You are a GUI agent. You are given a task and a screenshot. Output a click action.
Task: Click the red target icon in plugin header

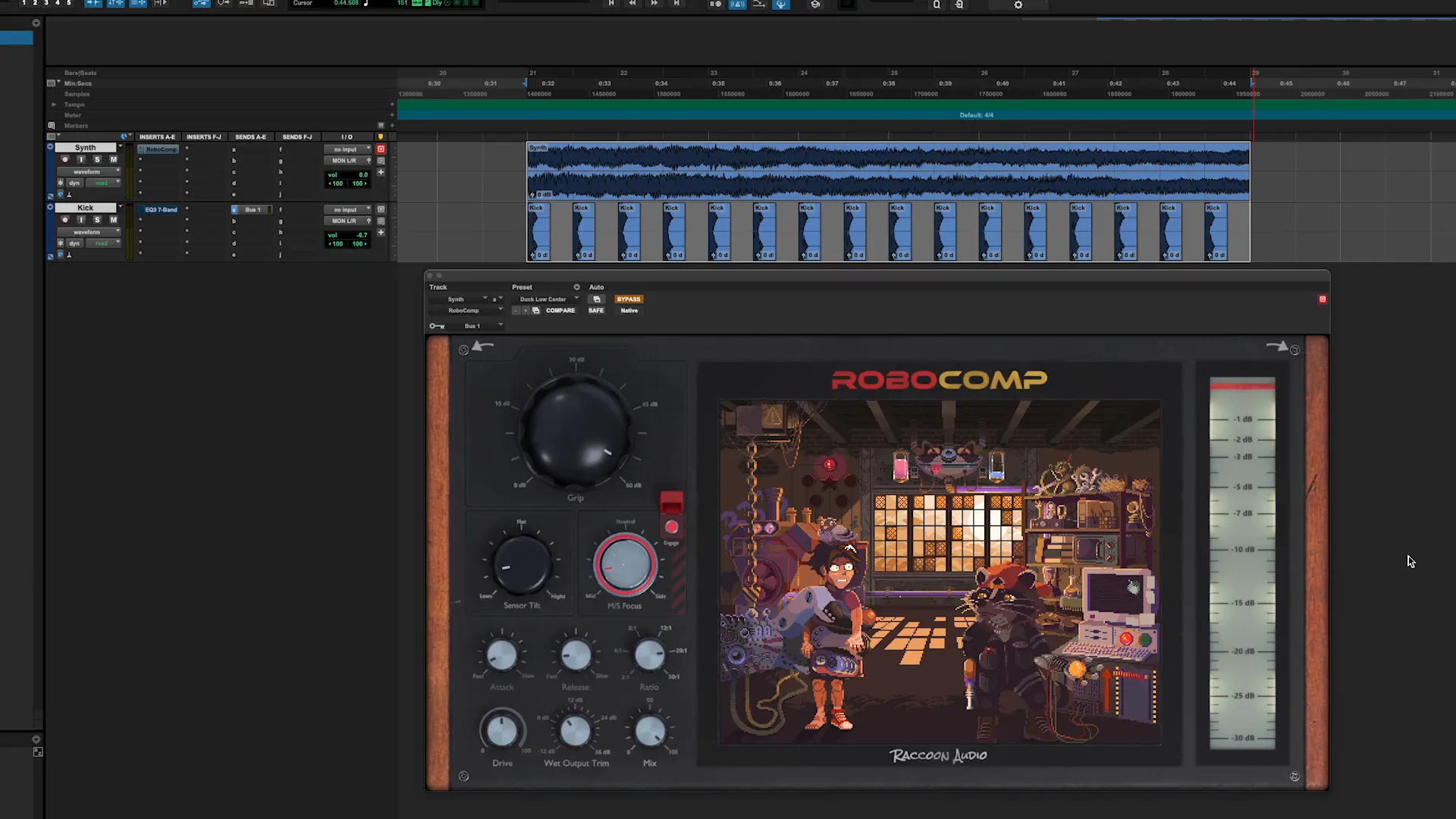coord(1323,300)
